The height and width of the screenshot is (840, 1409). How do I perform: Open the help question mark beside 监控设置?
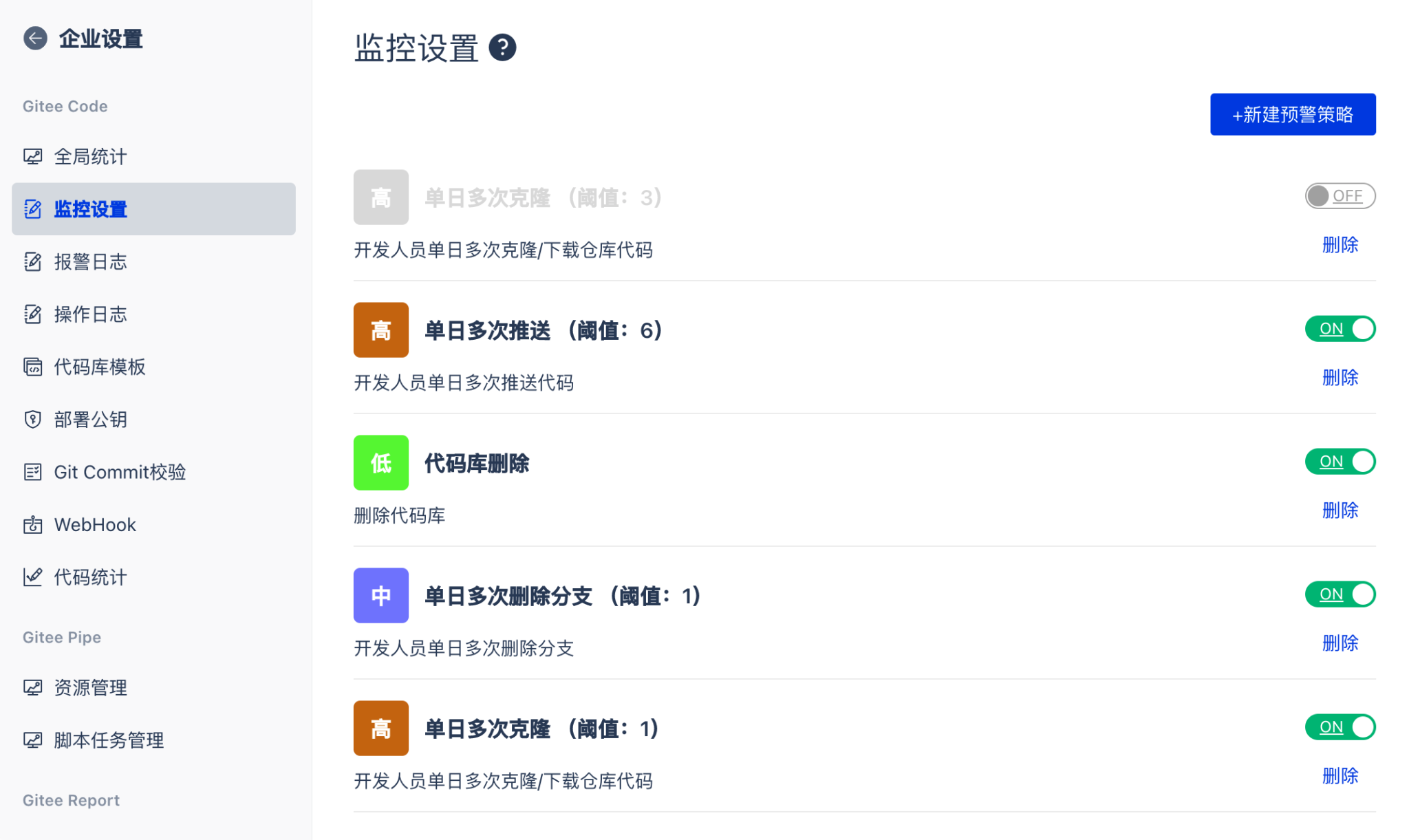pyautogui.click(x=502, y=47)
